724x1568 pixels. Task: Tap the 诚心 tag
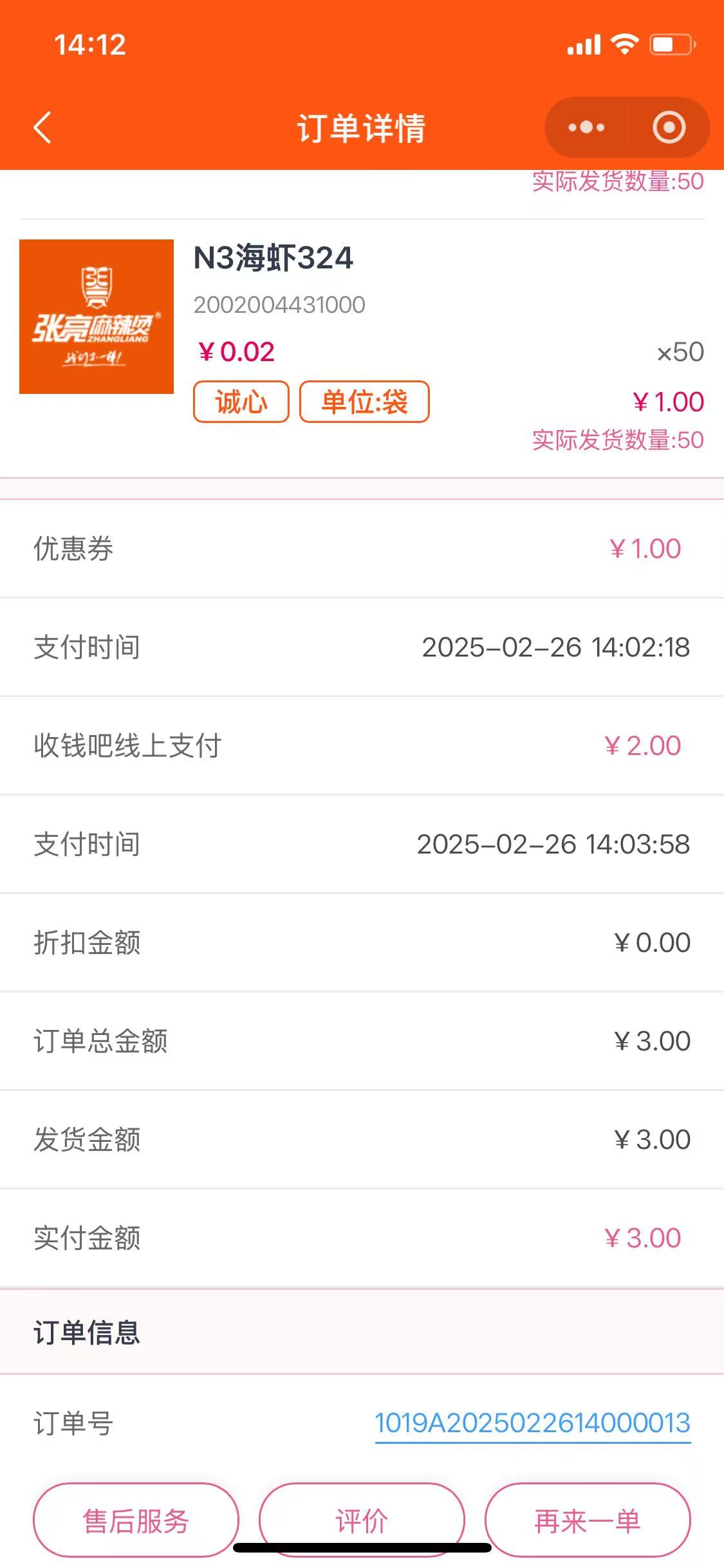click(241, 402)
